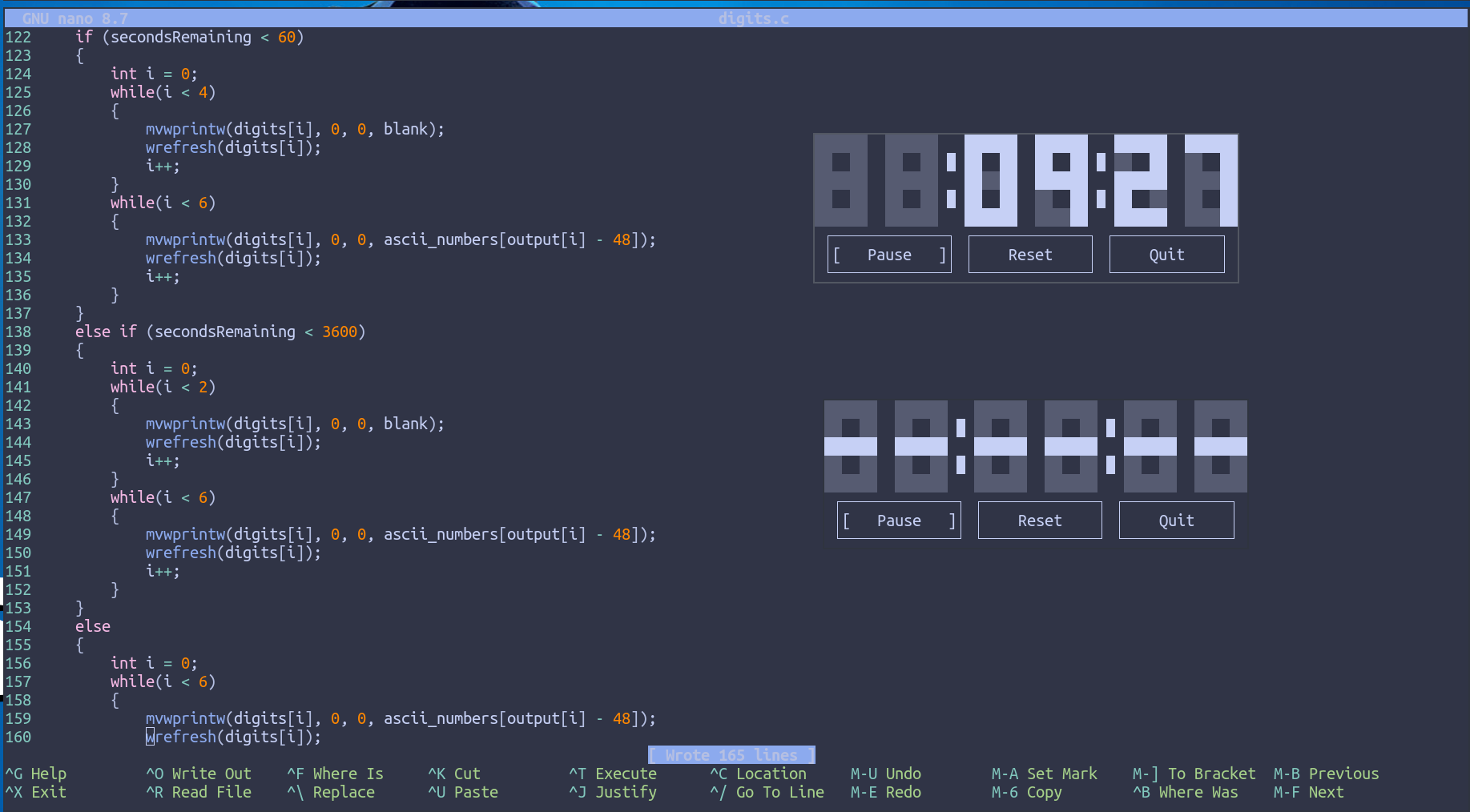Click Reset in the timer showing 09:27
The image size is (1470, 812).
click(1030, 255)
